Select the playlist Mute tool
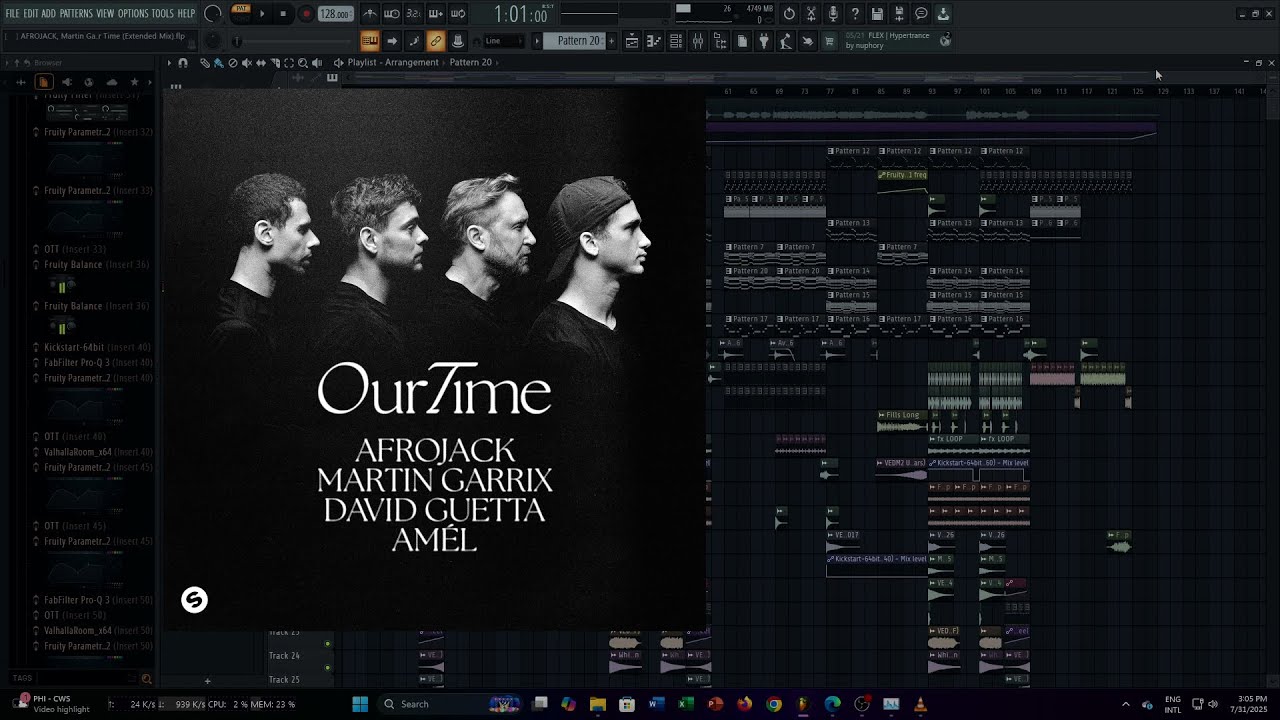Viewport: 1280px width, 720px height. coord(247,63)
